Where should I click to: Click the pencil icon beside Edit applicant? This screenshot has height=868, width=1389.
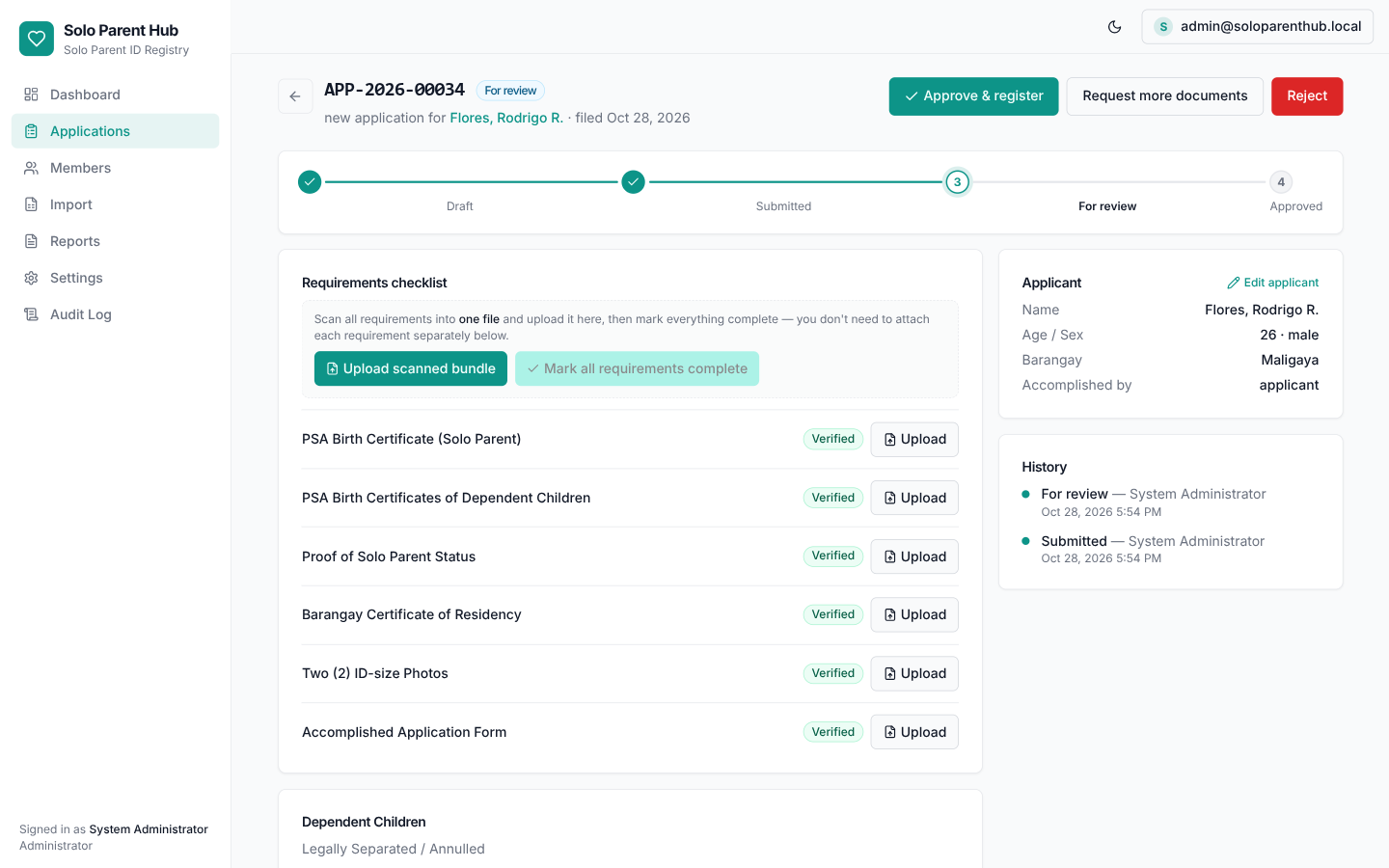(x=1233, y=283)
